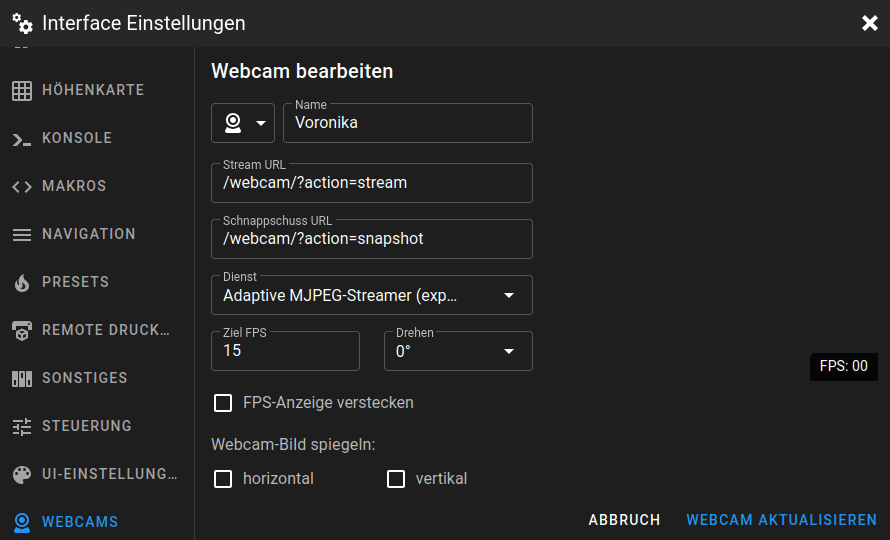This screenshot has height=540, width=890.
Task: Click the Presets flame icon
Action: [22, 282]
